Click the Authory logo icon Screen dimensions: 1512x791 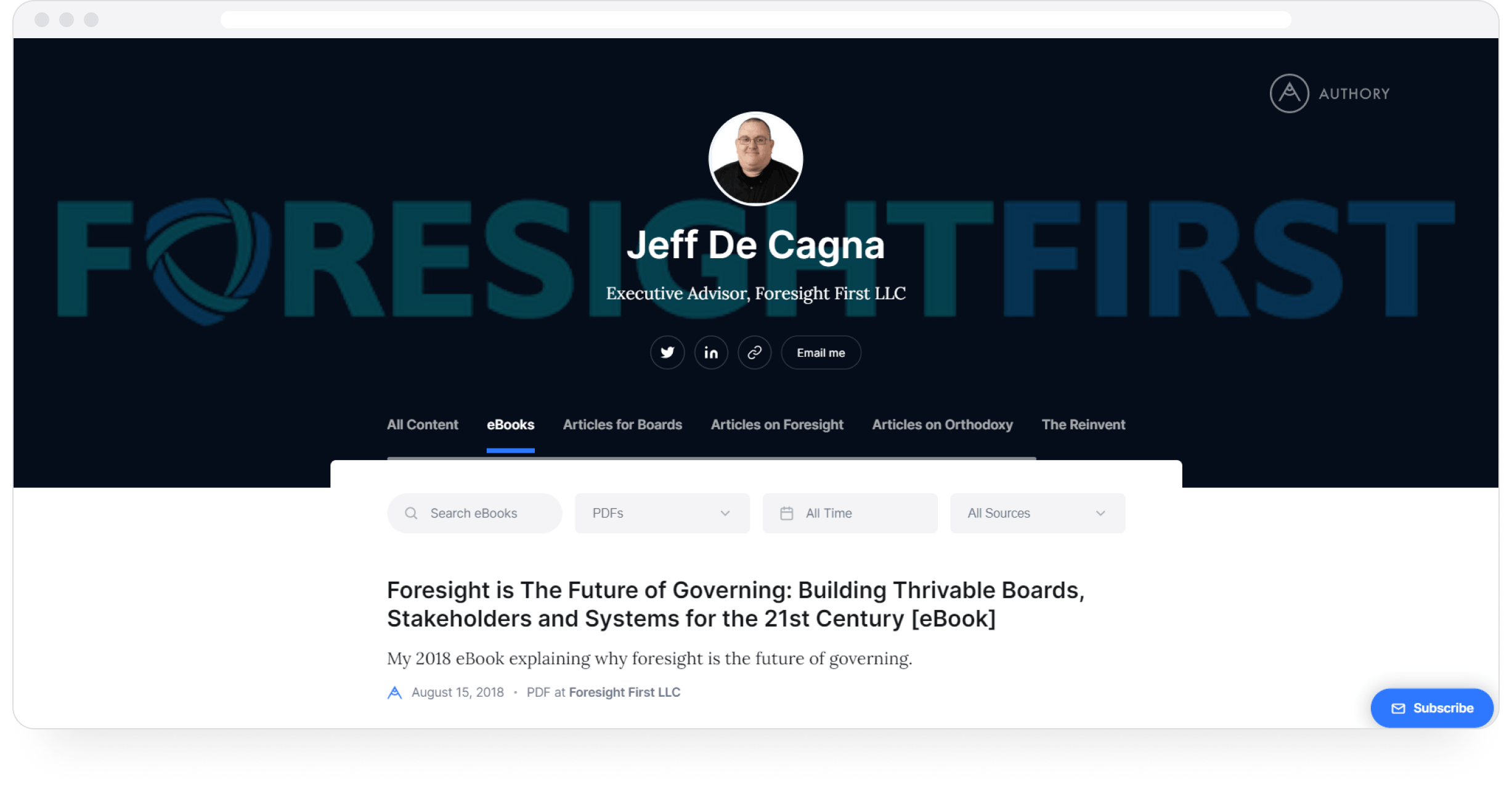(1291, 93)
